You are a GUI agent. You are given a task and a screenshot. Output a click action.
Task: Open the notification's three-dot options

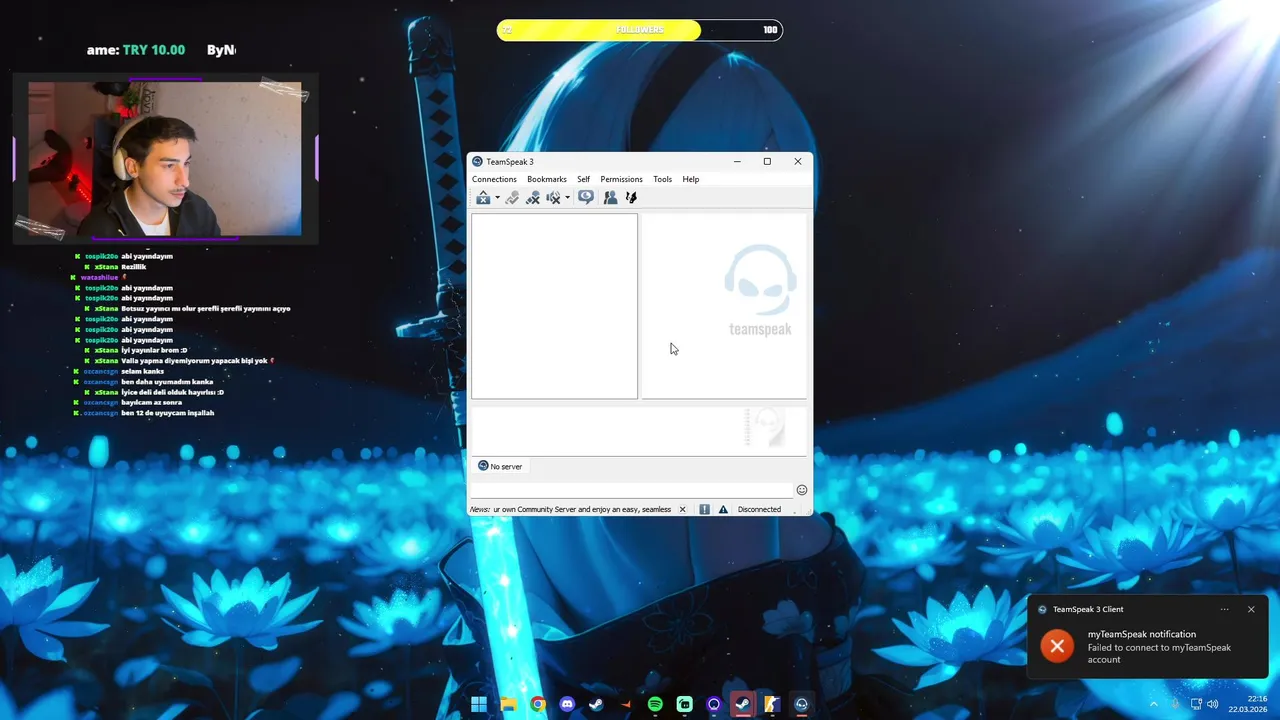click(1224, 609)
